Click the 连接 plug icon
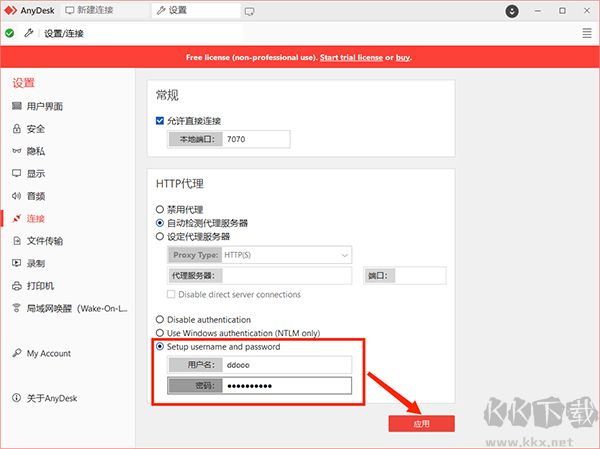The width and height of the screenshot is (600, 449). click(16, 218)
